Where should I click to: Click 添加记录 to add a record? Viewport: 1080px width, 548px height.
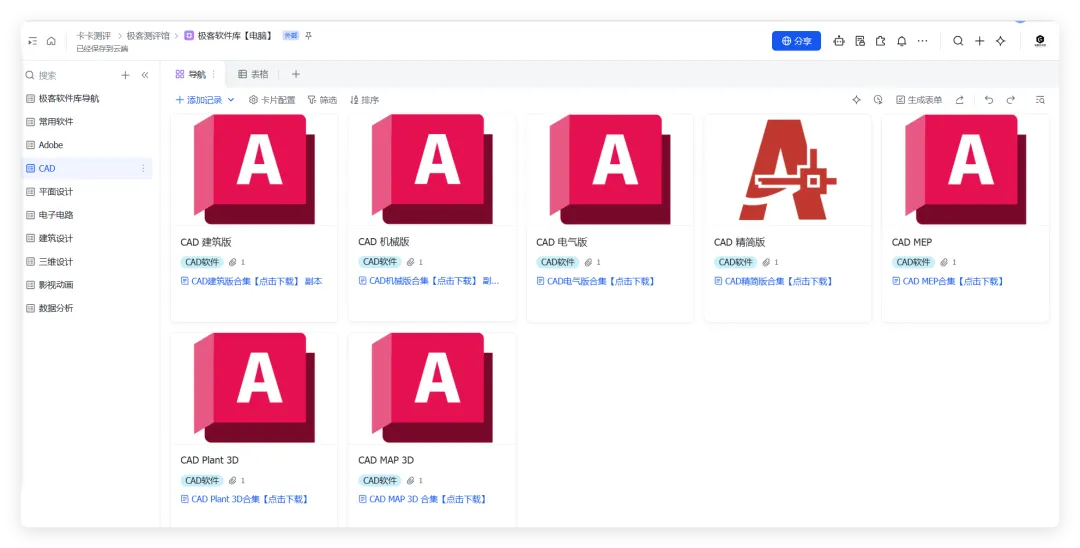pyautogui.click(x=198, y=100)
